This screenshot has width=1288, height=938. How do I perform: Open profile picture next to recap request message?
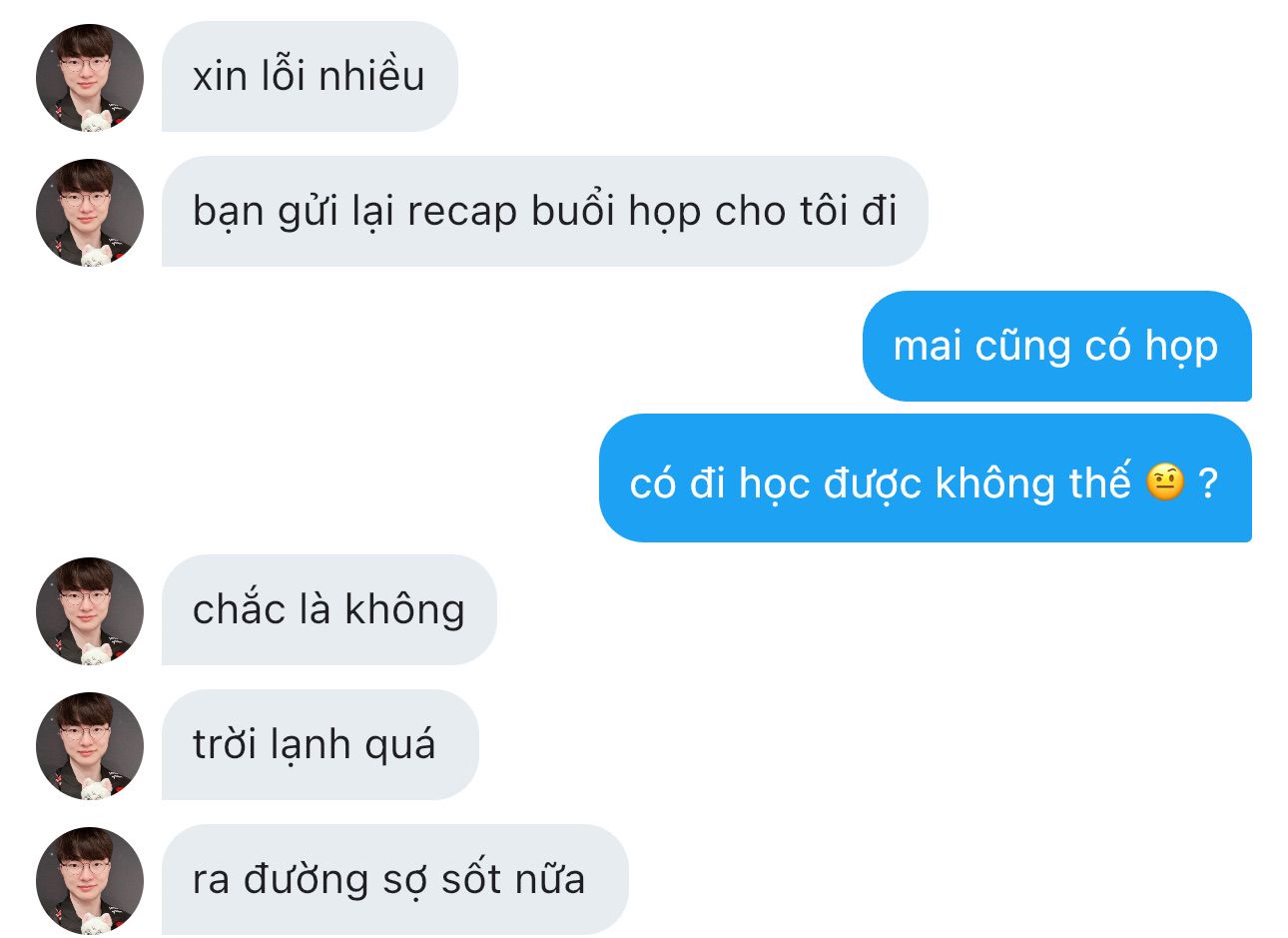90,213
